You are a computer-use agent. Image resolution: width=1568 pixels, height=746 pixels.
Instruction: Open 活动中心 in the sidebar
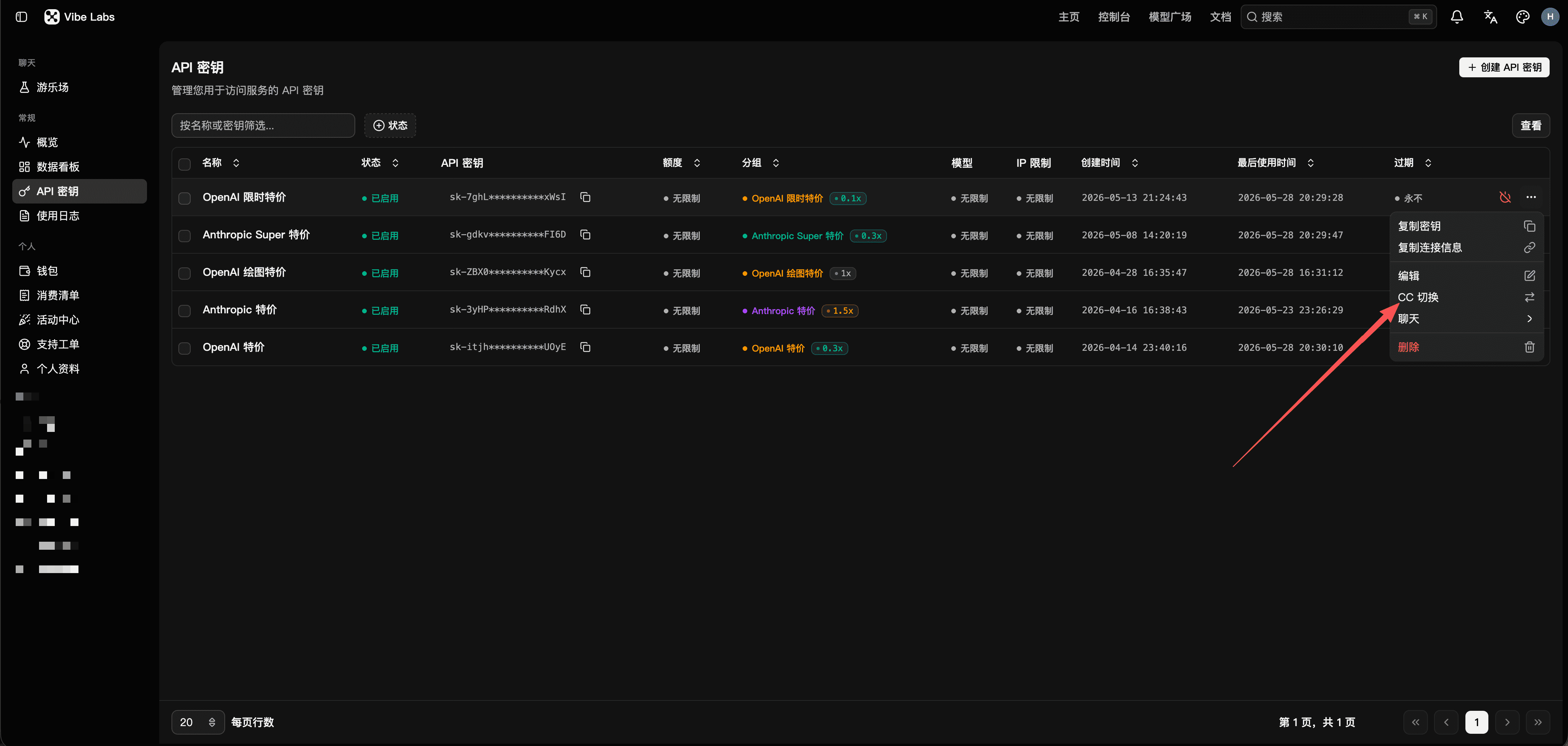[79, 320]
